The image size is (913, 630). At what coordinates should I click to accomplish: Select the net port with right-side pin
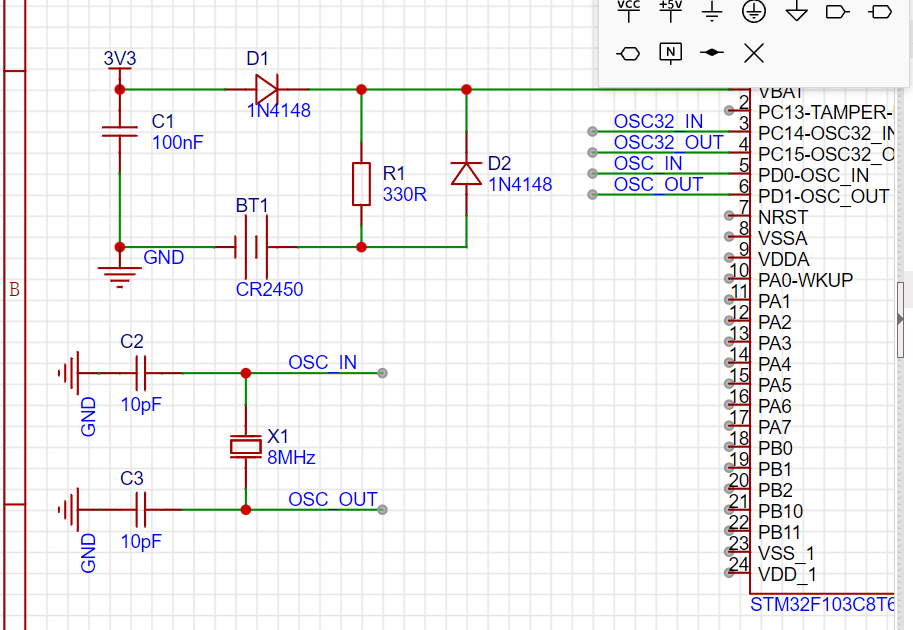838,12
